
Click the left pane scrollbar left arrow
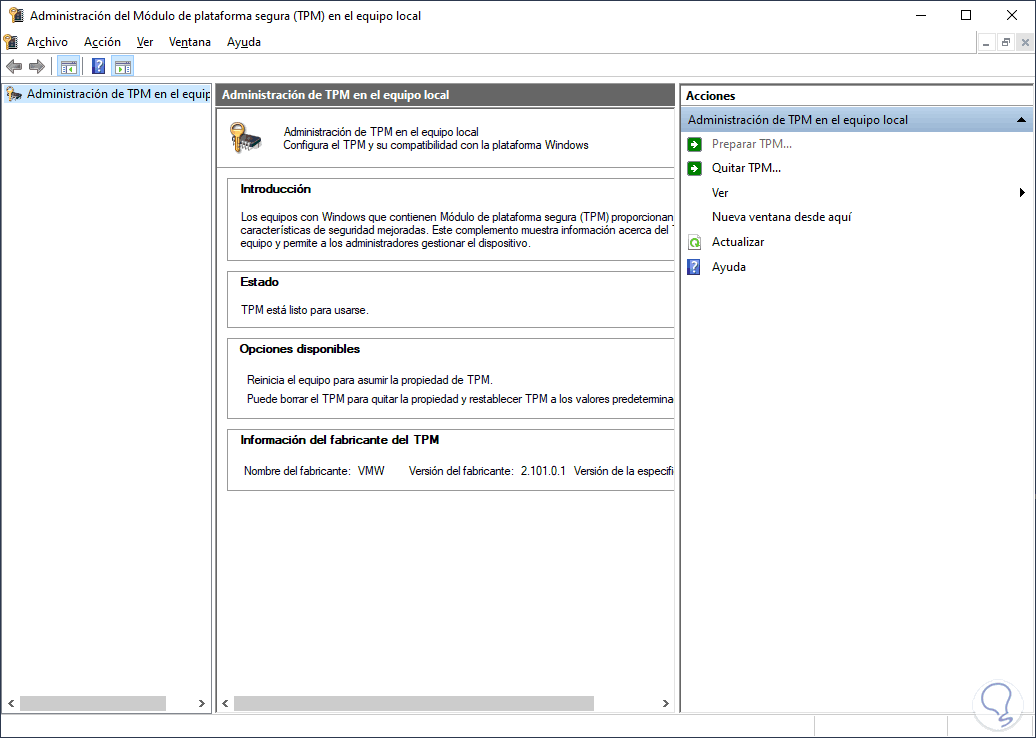click(11, 704)
